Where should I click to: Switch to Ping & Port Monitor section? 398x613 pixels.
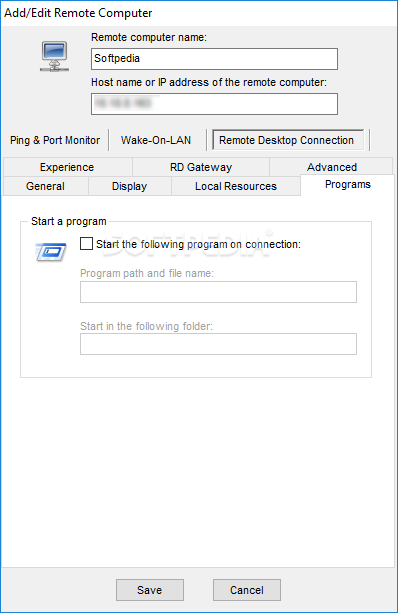coord(55,140)
